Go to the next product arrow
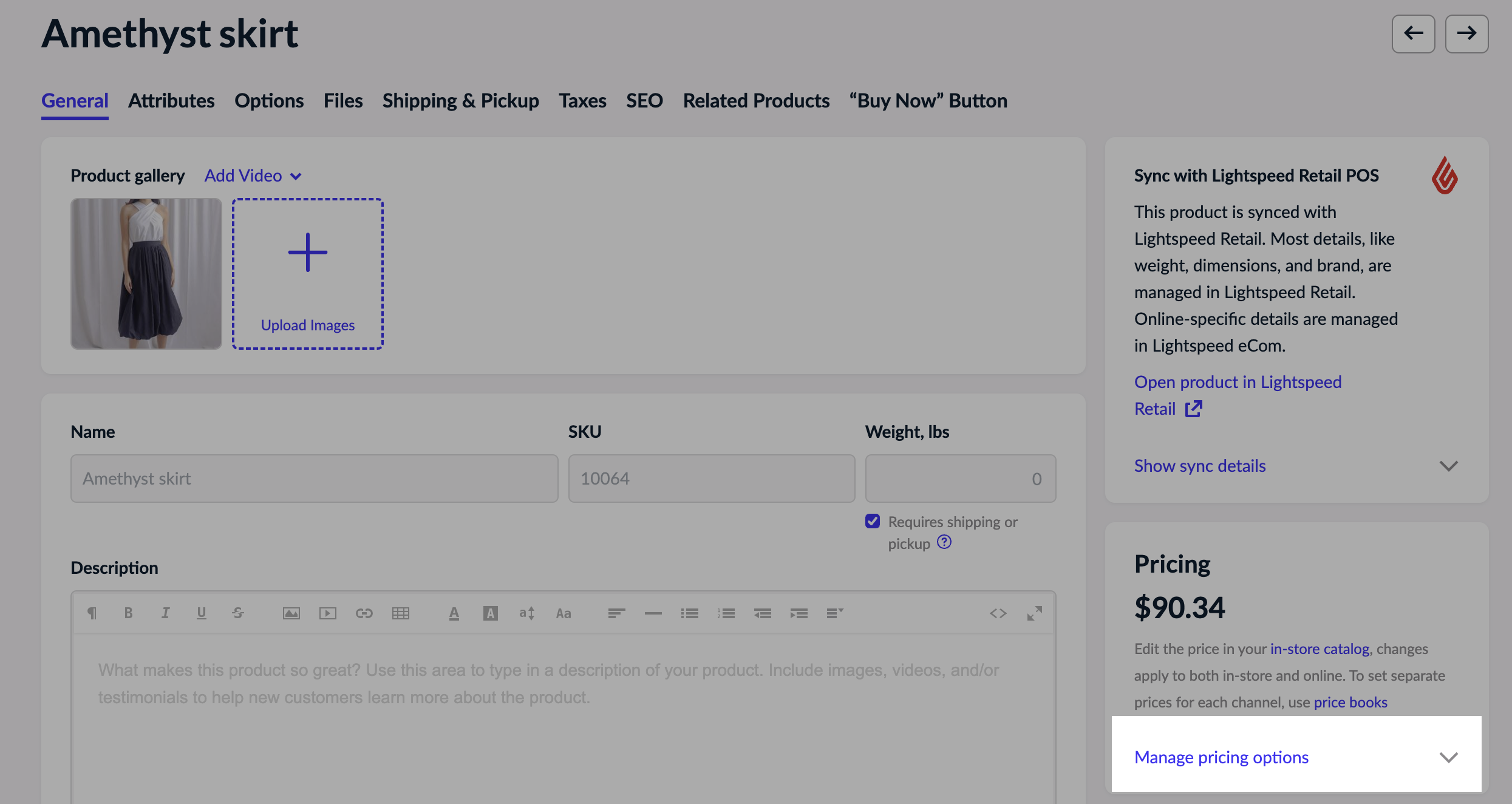 click(x=1466, y=34)
